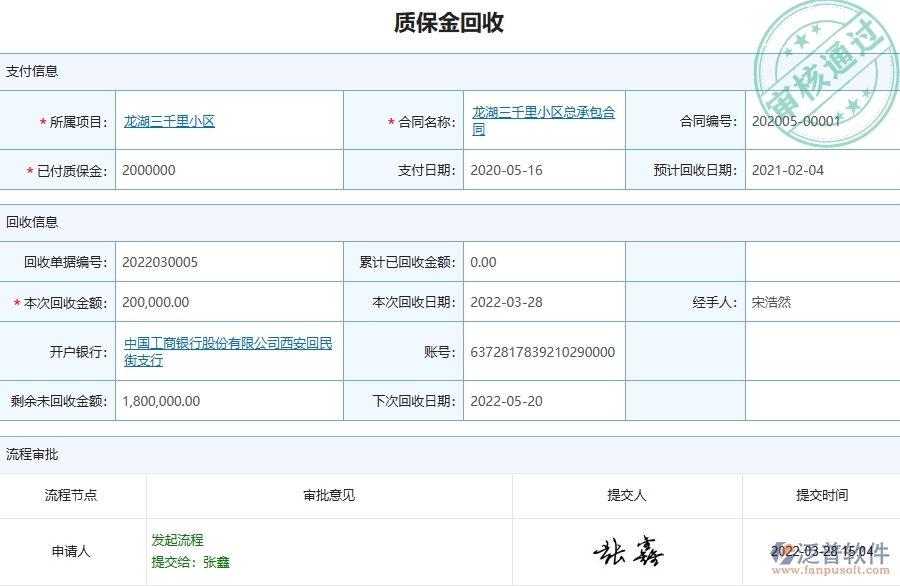Select the 支付信息 section header
The width and height of the screenshot is (900, 586).
[x=34, y=70]
